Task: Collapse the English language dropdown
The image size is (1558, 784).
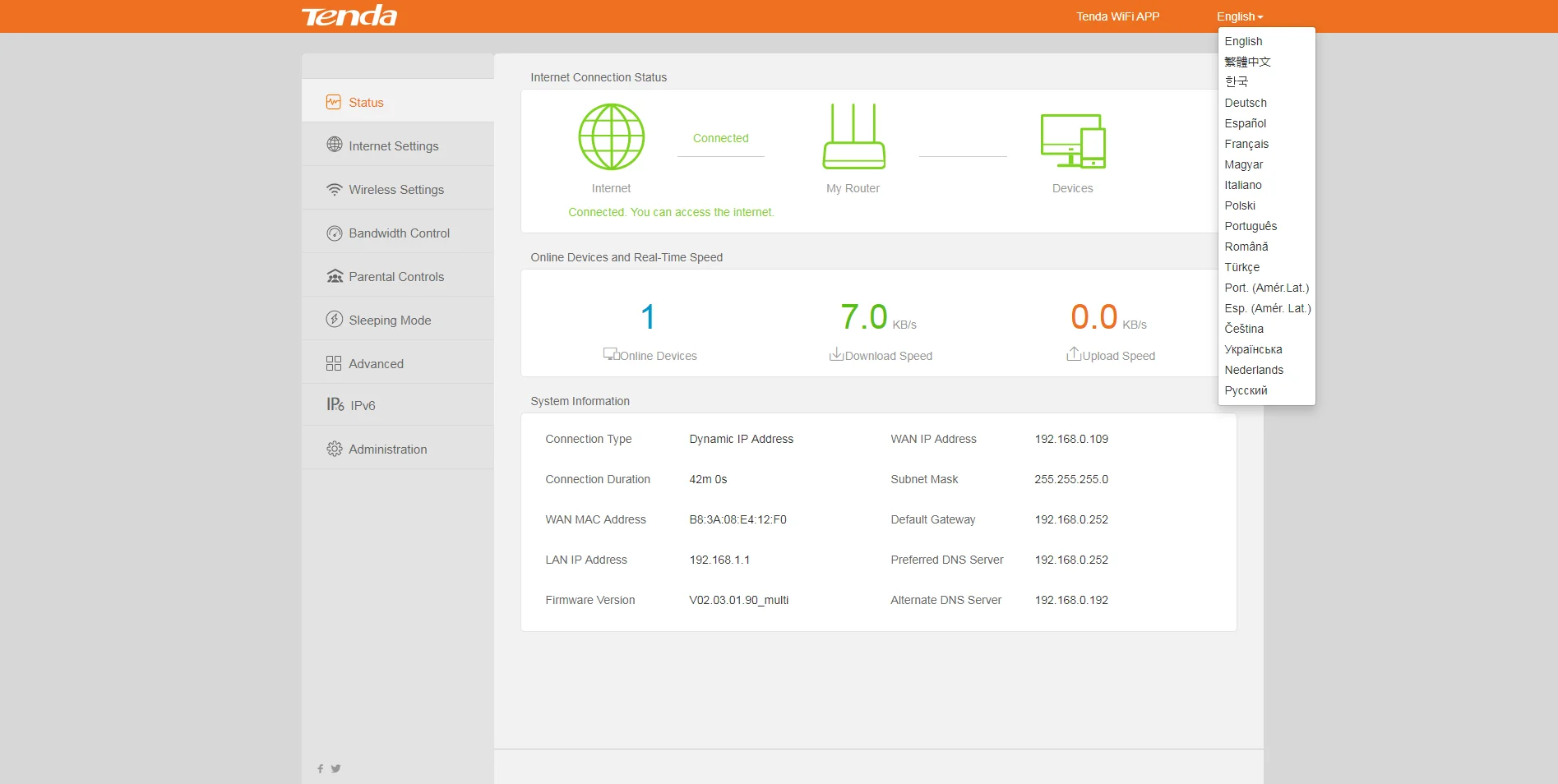Action: (1239, 16)
